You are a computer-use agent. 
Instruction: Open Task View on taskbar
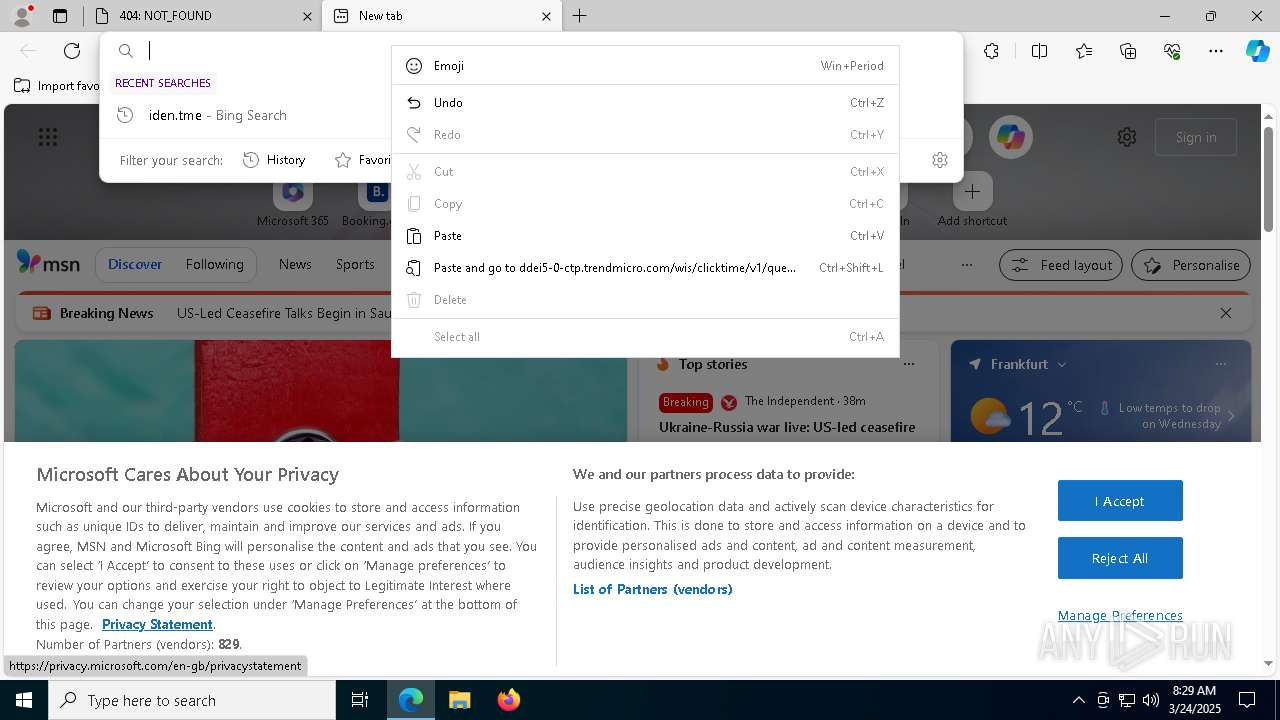coord(360,700)
